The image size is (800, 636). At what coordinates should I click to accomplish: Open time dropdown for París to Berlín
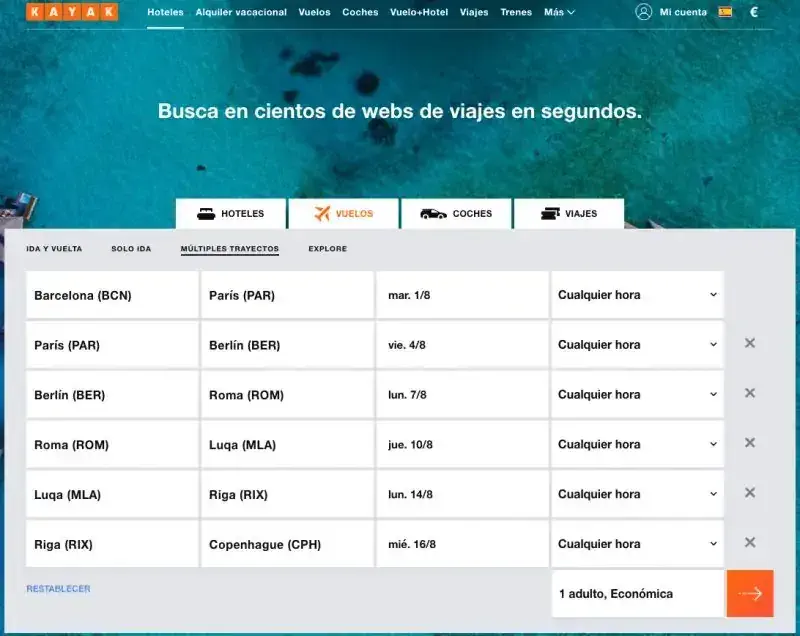637,345
